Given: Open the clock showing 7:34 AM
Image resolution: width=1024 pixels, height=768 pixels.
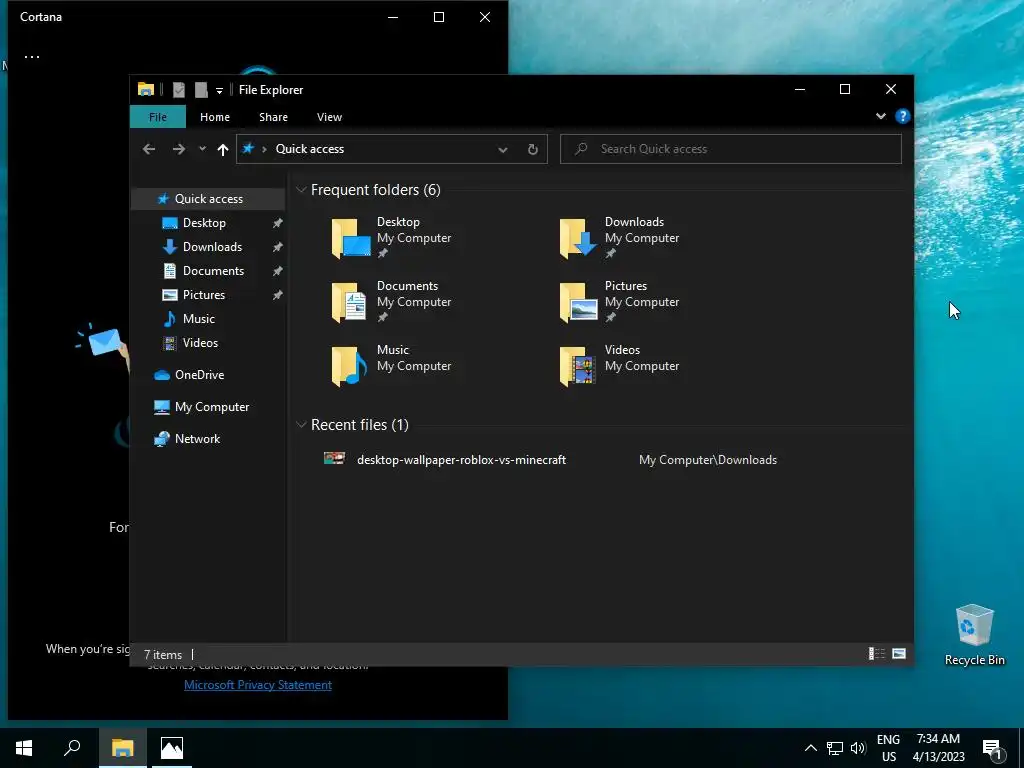Looking at the screenshot, I should tap(938, 748).
